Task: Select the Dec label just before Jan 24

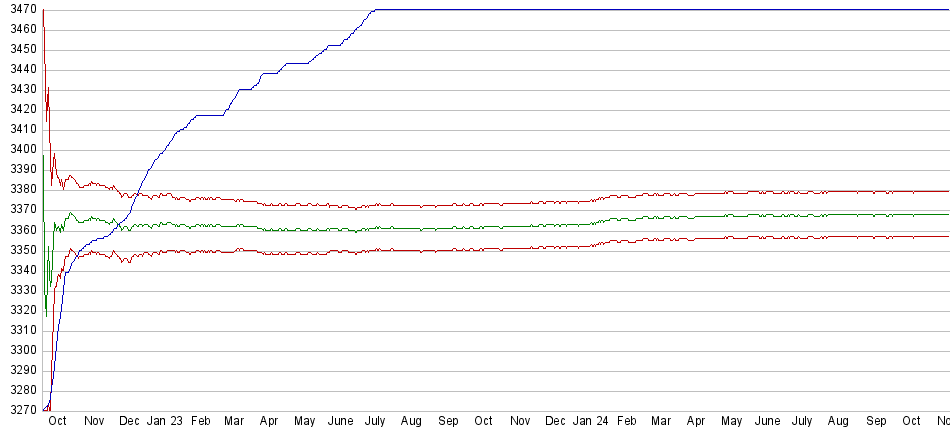Action: pyautogui.click(x=555, y=422)
